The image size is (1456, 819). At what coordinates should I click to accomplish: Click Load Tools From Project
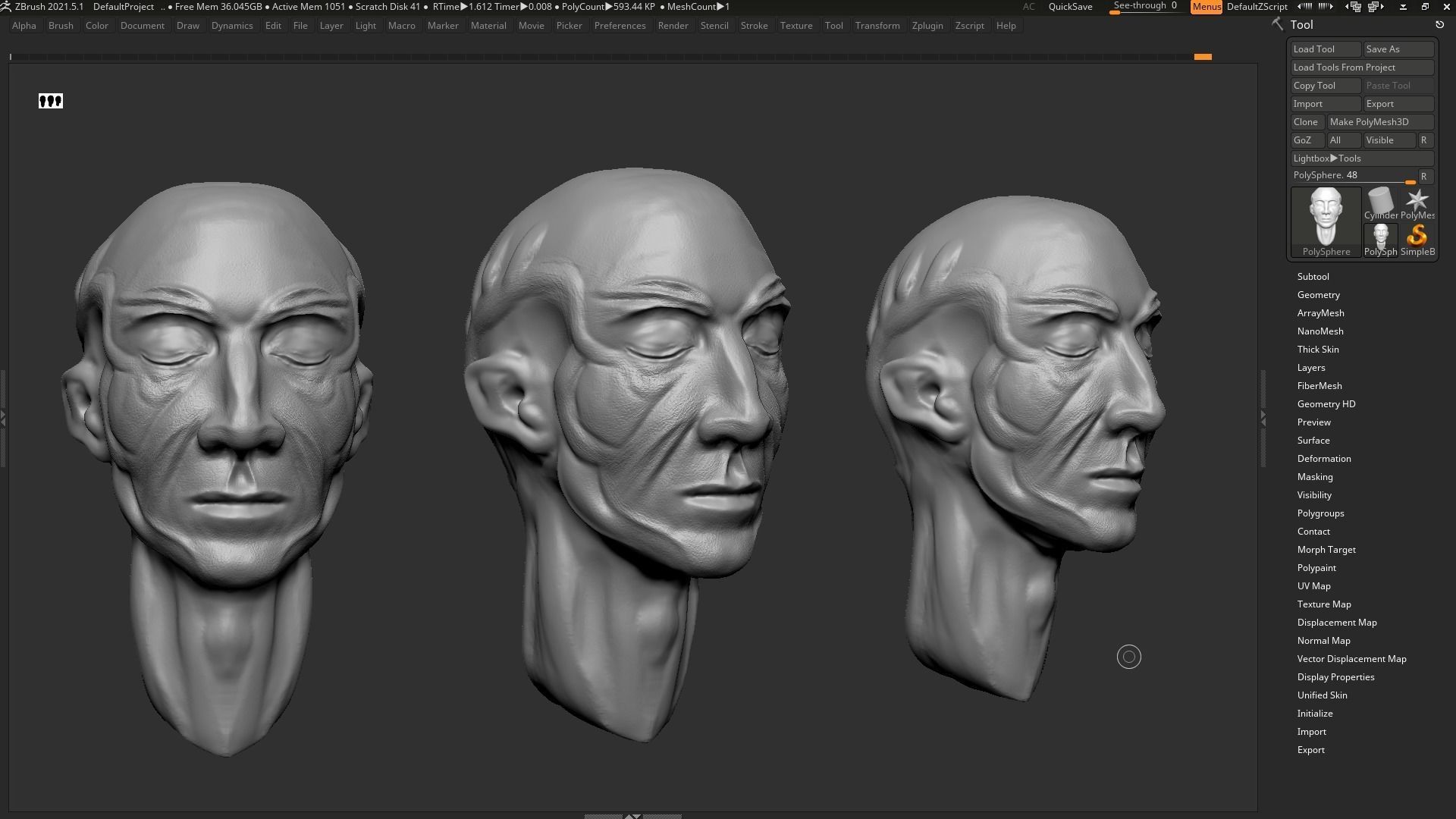pyautogui.click(x=1362, y=67)
